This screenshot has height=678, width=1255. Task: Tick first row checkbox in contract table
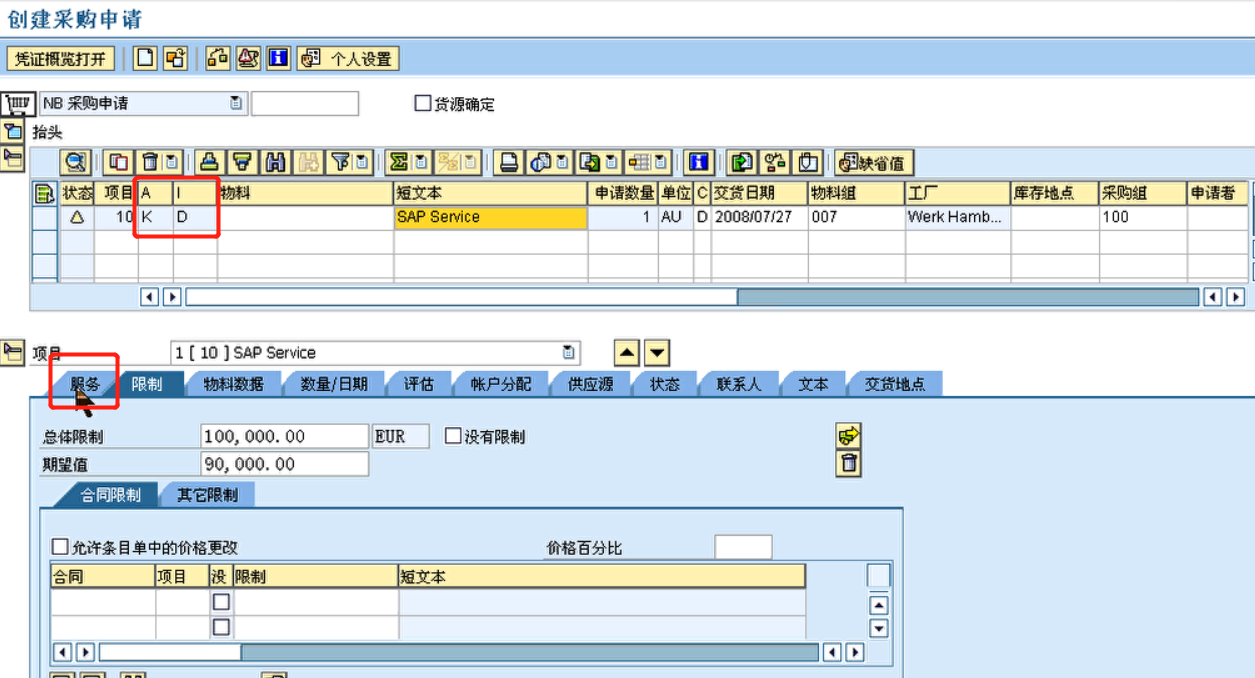pos(221,601)
